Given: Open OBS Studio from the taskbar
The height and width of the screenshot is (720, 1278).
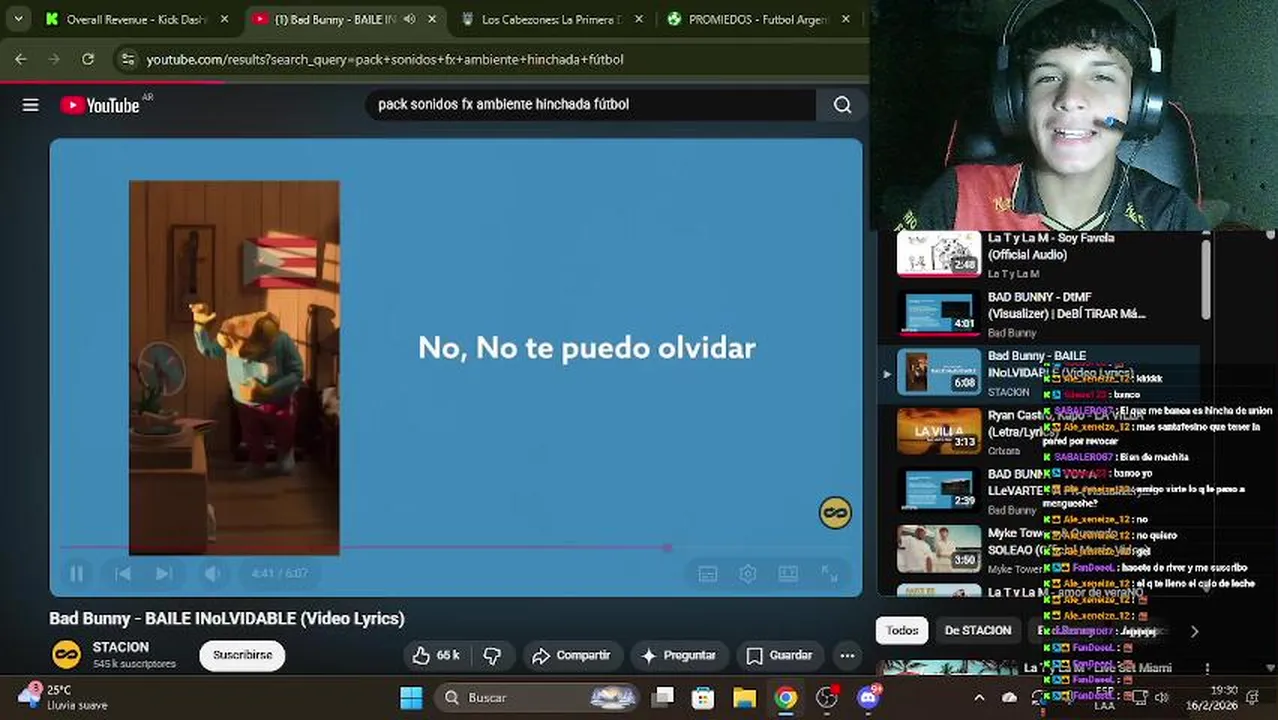Looking at the screenshot, I should tap(827, 697).
